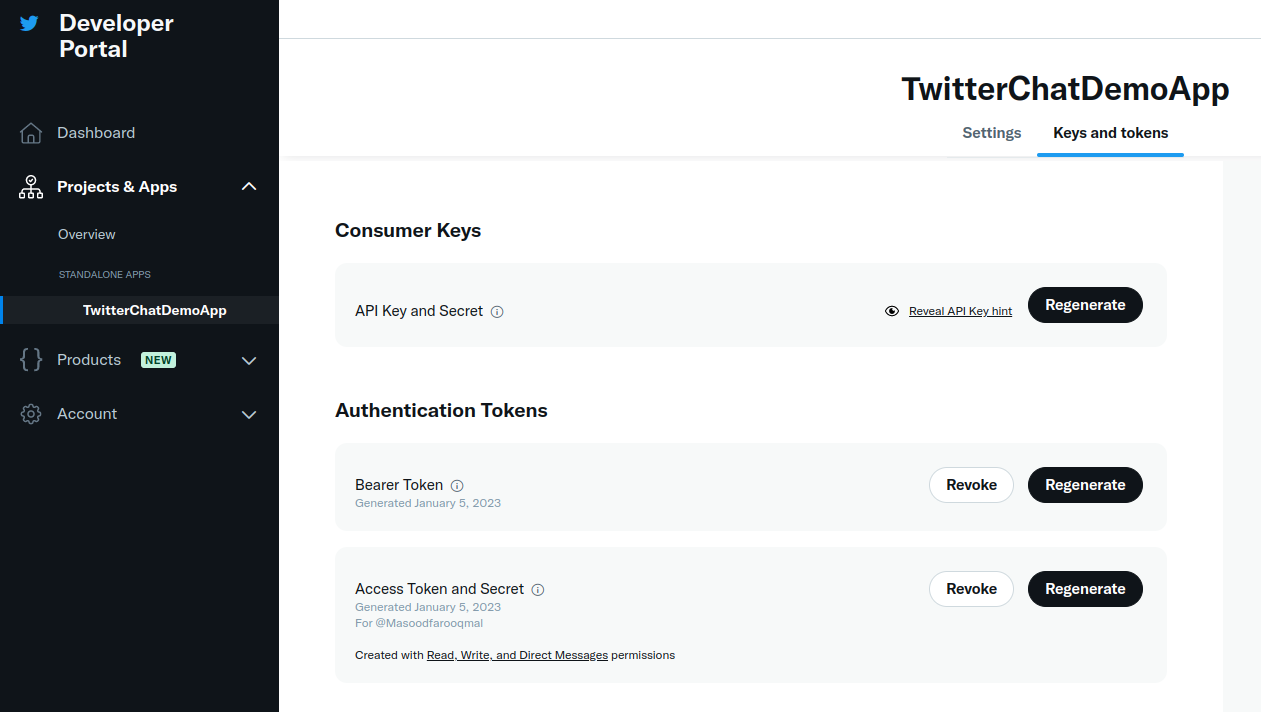Click the Account gear icon
1261x712 pixels.
[31, 414]
